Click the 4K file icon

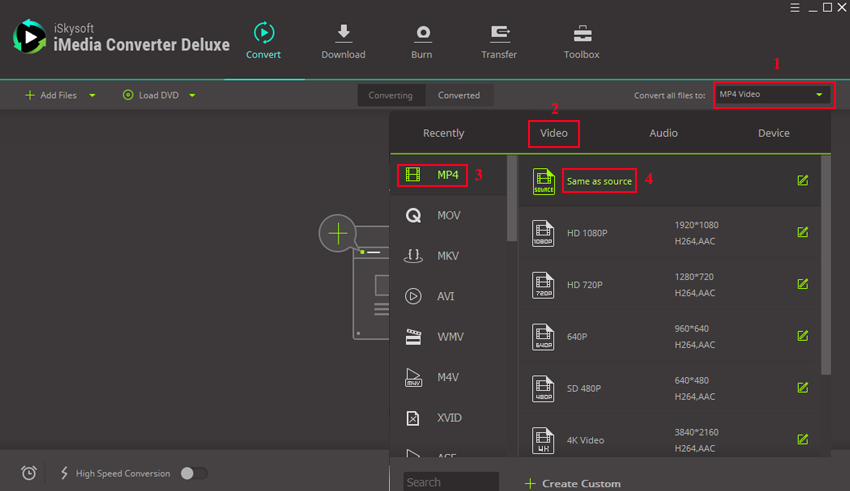[x=543, y=440]
